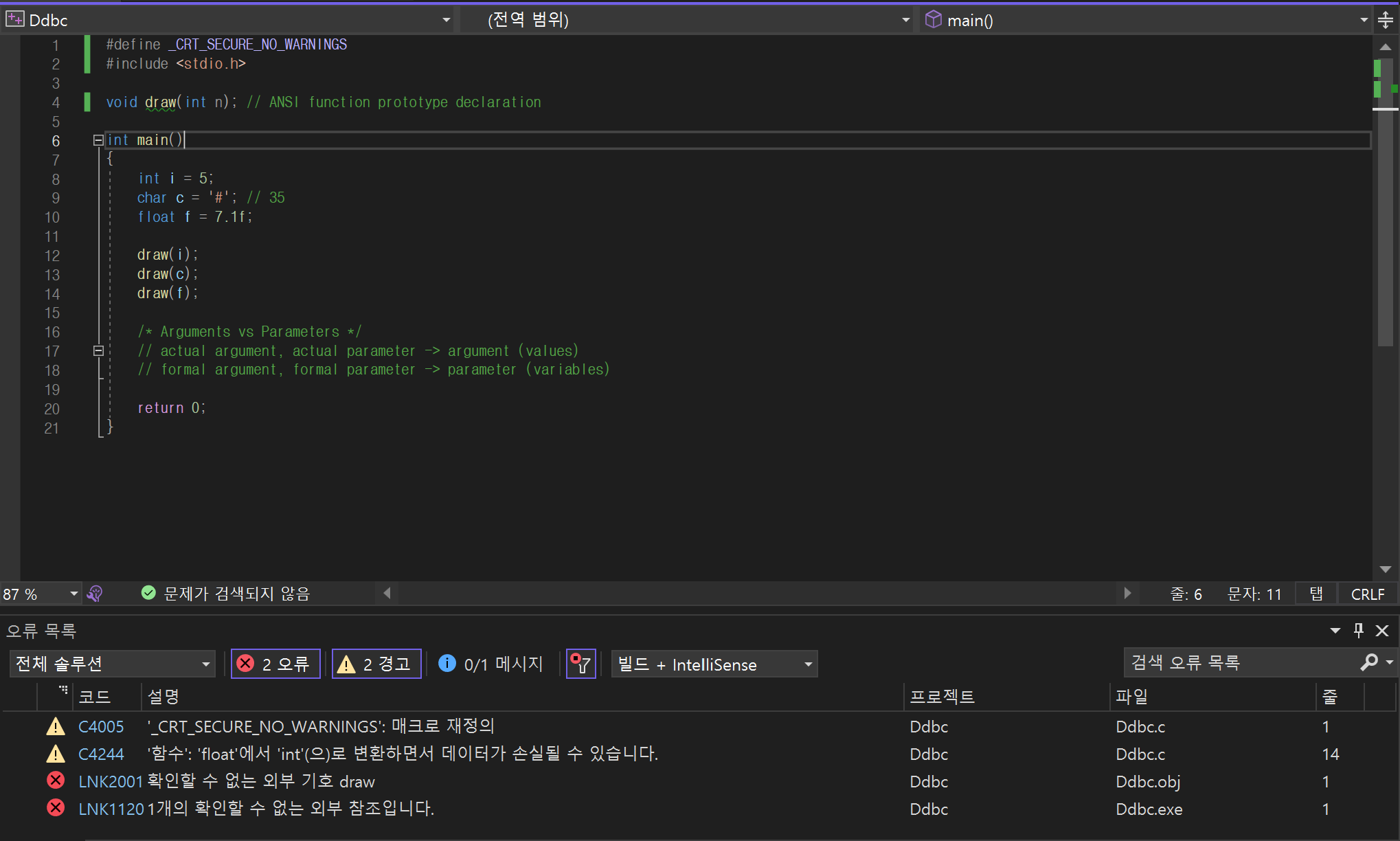Toggle the 2 경고 warnings filter

(376, 664)
